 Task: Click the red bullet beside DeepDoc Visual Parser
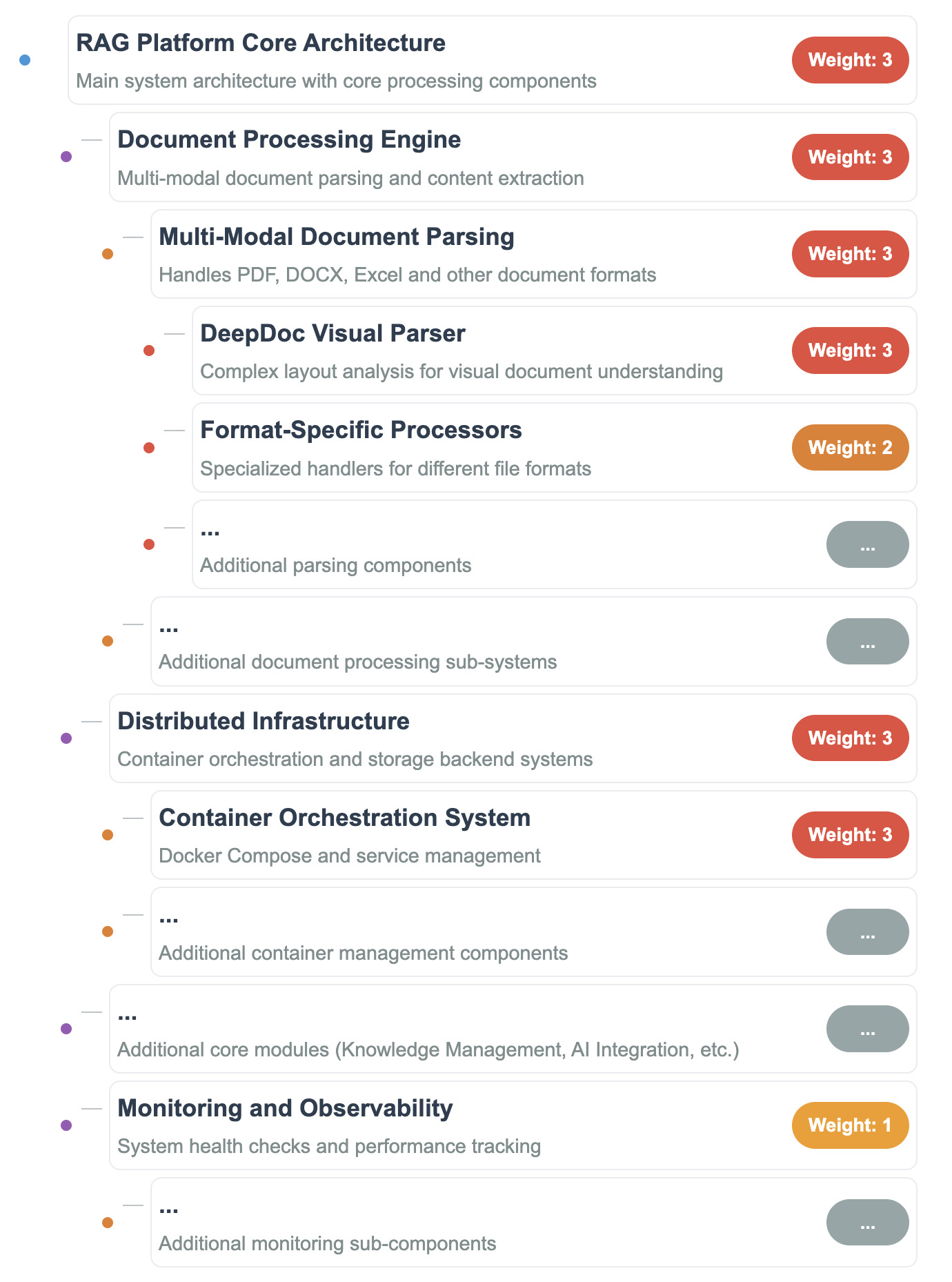coord(149,351)
